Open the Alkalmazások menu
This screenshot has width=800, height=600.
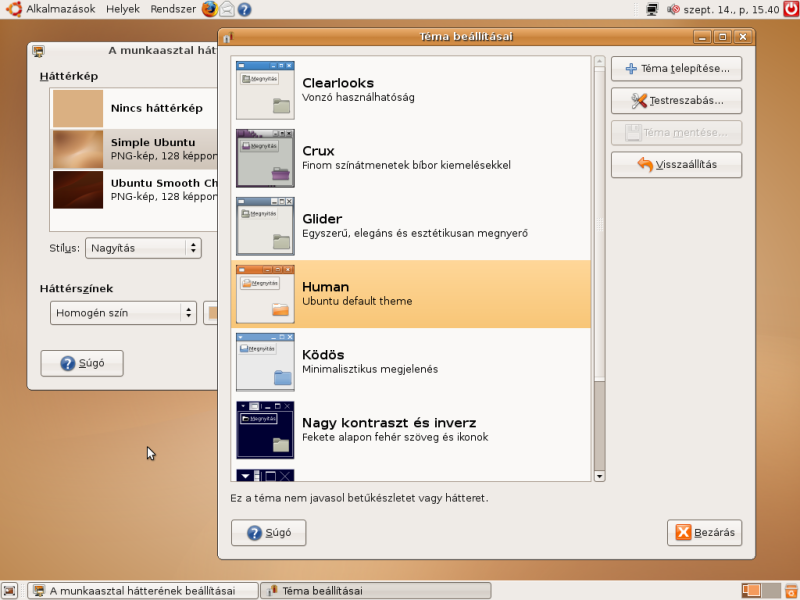pyautogui.click(x=60, y=10)
